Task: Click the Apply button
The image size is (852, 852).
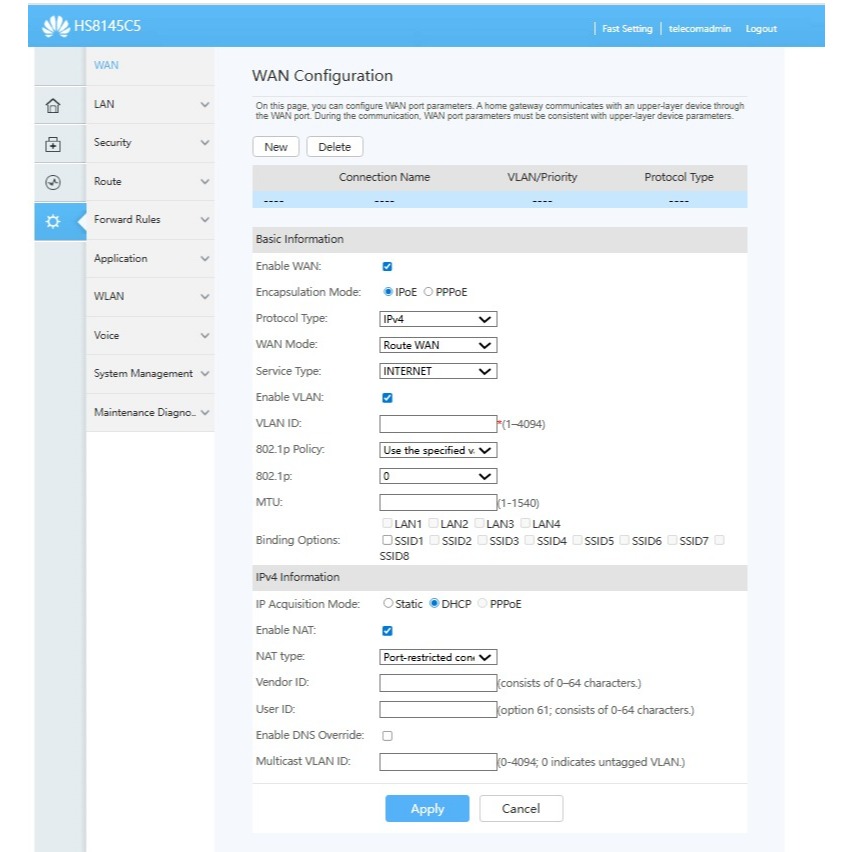Action: click(427, 809)
